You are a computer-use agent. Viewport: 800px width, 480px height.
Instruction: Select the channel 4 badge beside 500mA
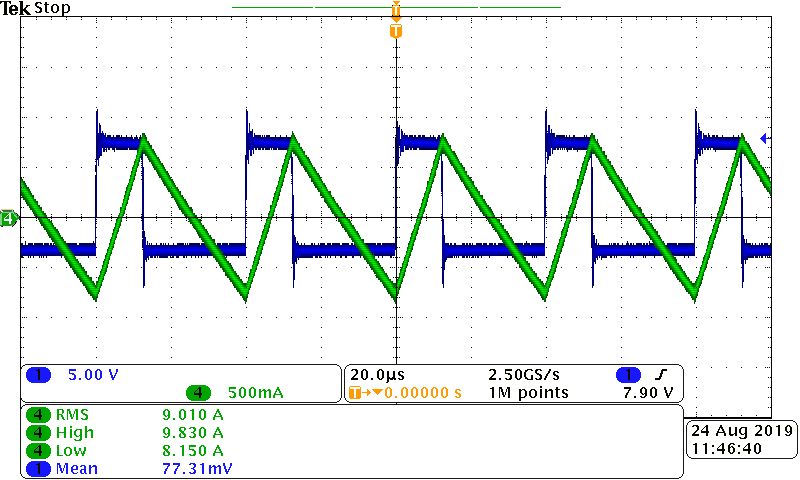point(198,392)
